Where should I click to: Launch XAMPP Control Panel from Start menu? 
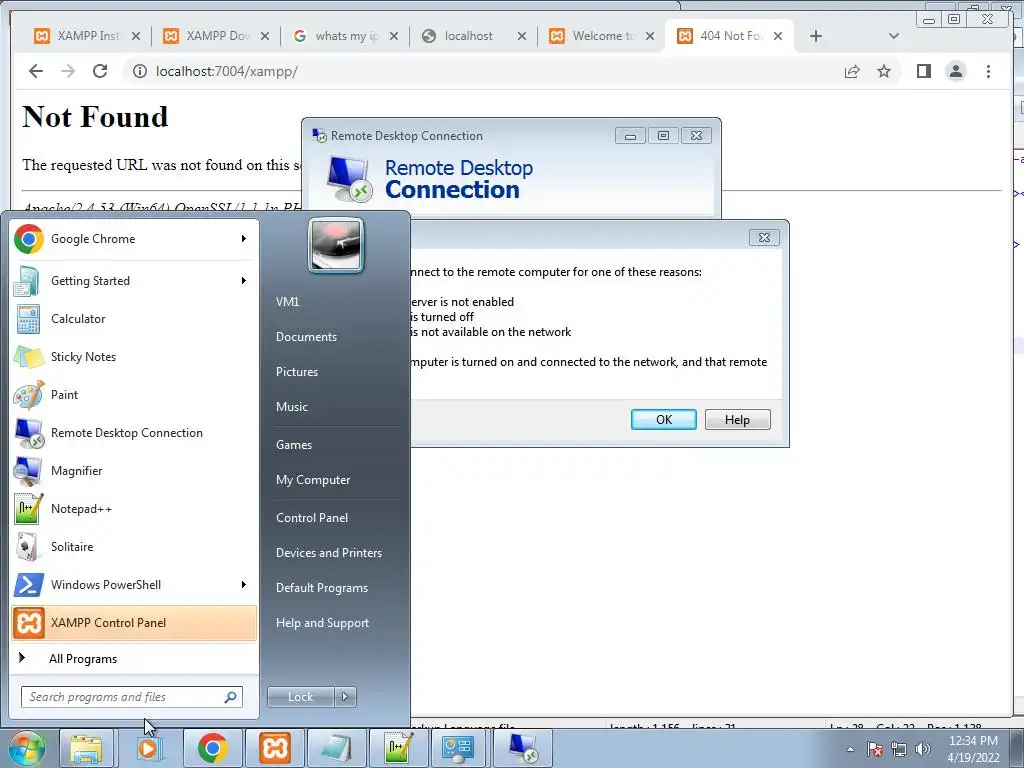134,623
